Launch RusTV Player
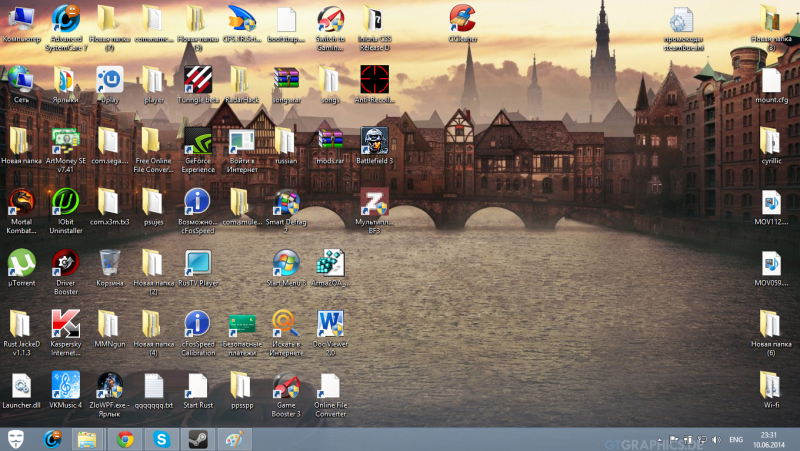The image size is (800, 451). coord(198,263)
